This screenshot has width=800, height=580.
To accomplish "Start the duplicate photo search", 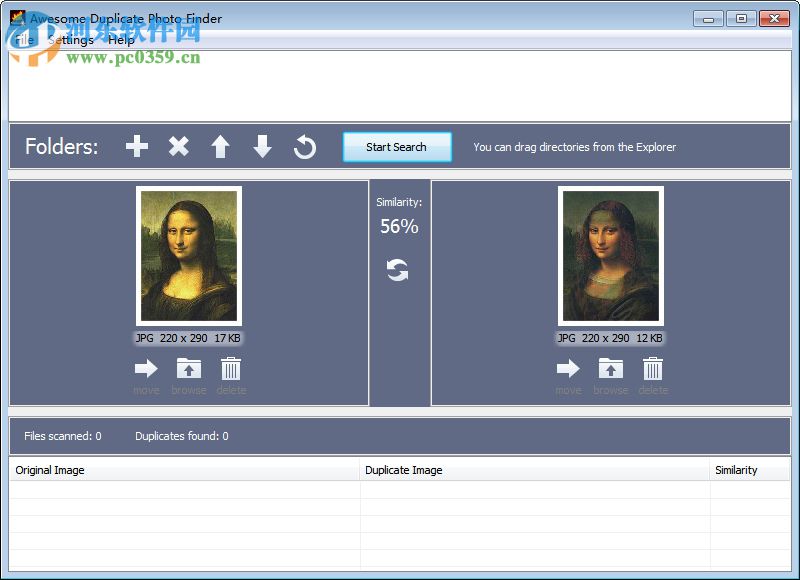I will point(396,146).
